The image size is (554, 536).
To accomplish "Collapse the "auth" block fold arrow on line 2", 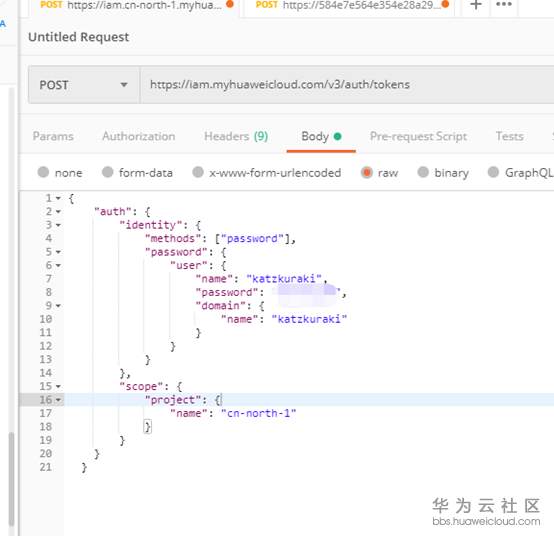I will pyautogui.click(x=58, y=212).
